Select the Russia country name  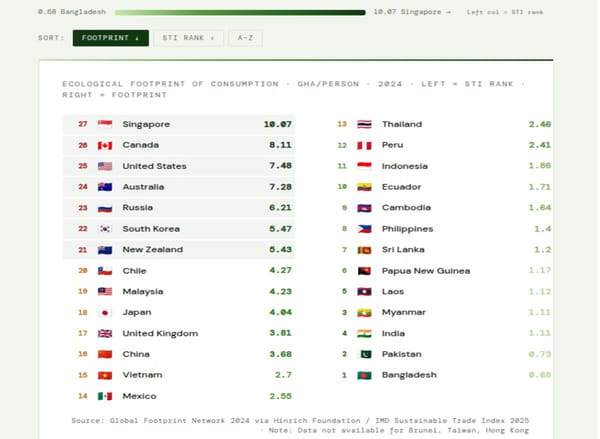[137, 208]
